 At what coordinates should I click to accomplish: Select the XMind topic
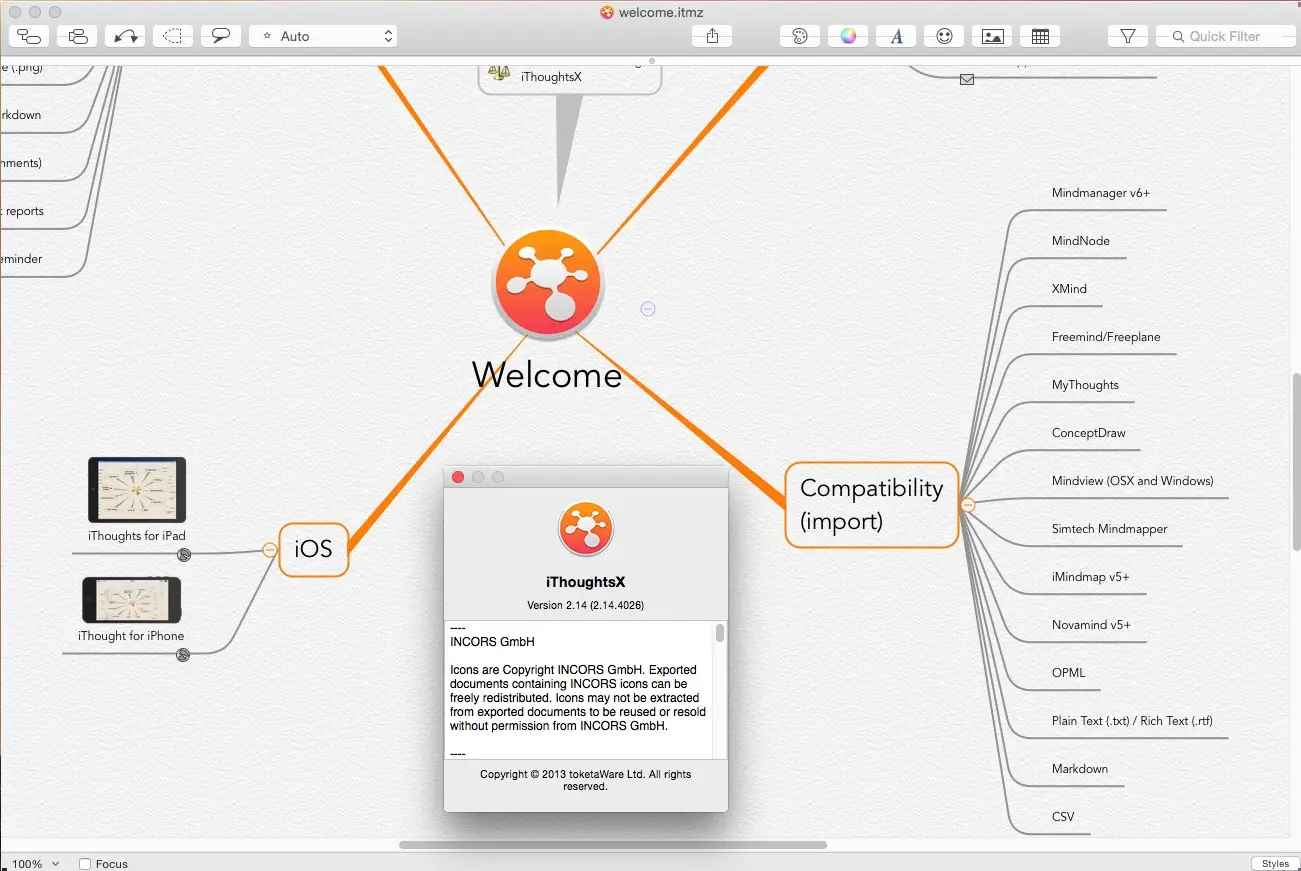(x=1069, y=289)
